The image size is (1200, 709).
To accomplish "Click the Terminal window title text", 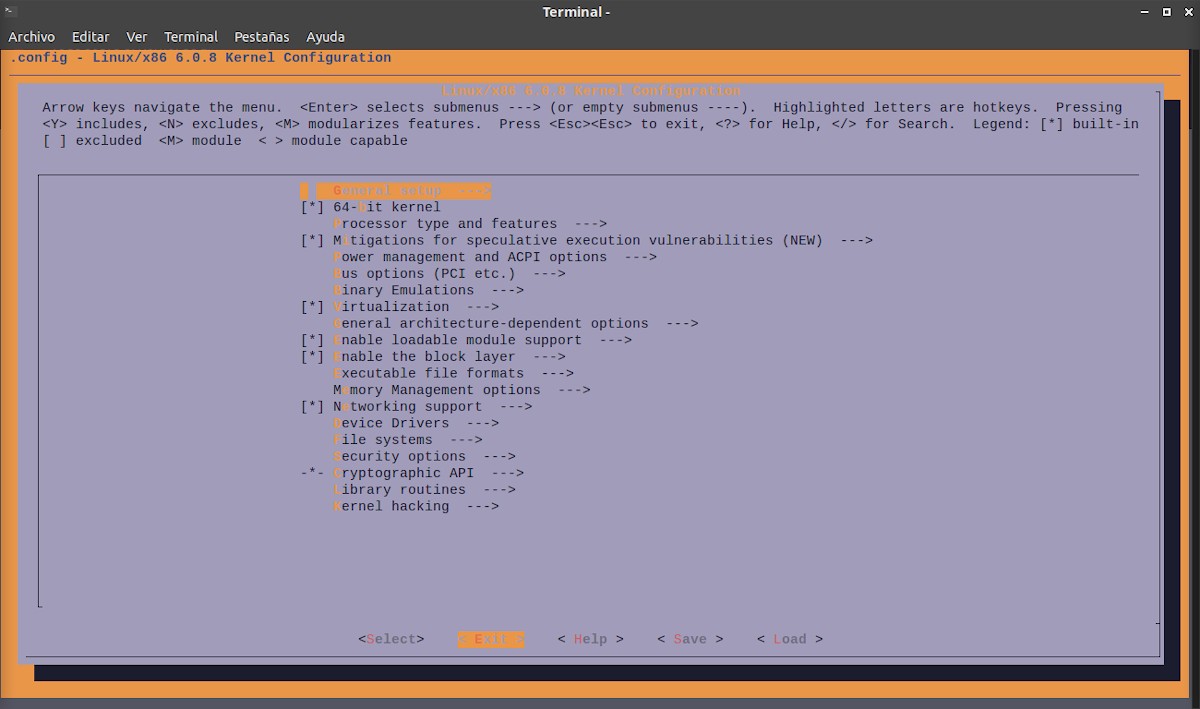I will pyautogui.click(x=576, y=12).
